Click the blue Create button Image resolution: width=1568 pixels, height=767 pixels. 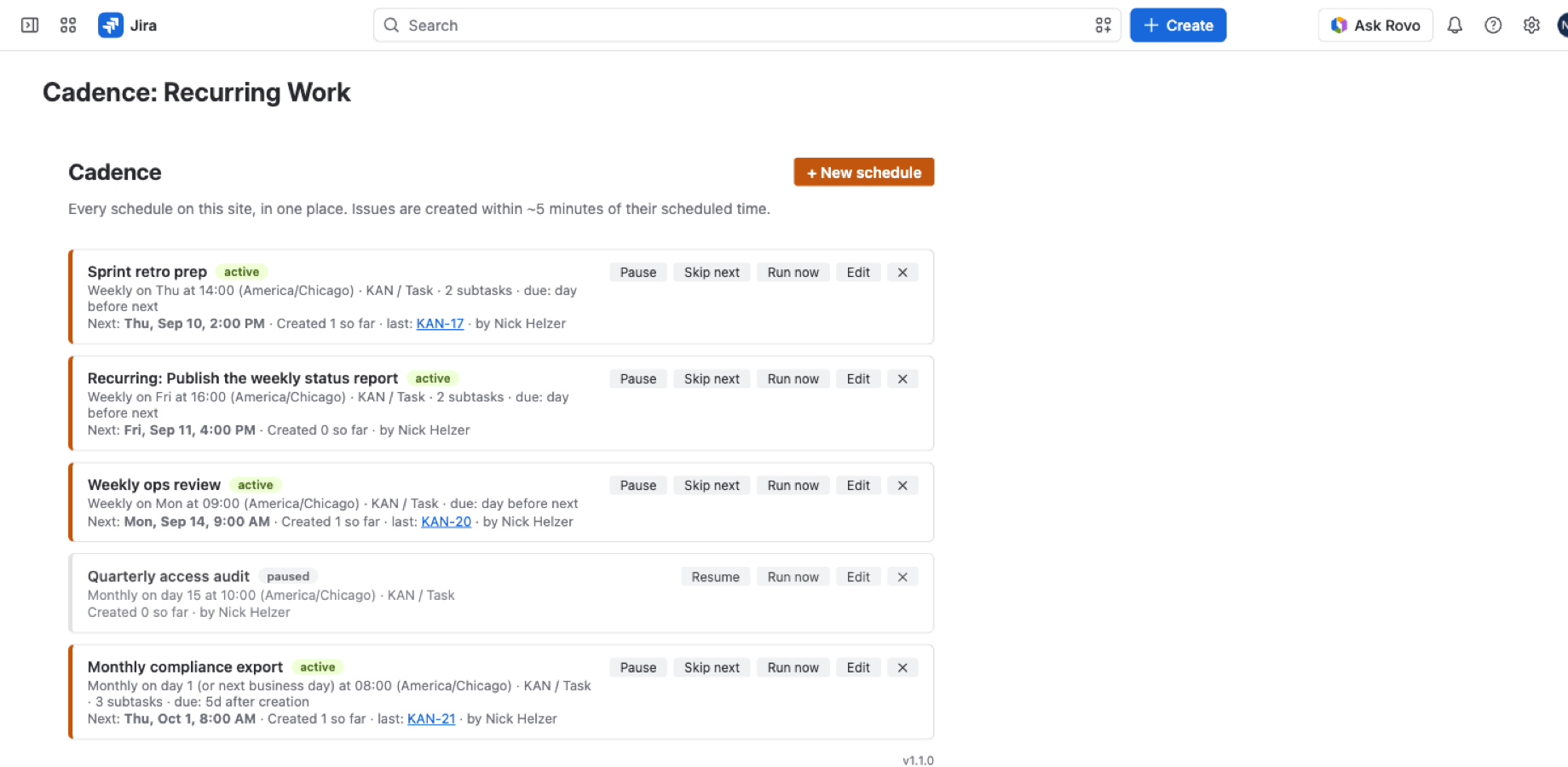pyautogui.click(x=1178, y=26)
